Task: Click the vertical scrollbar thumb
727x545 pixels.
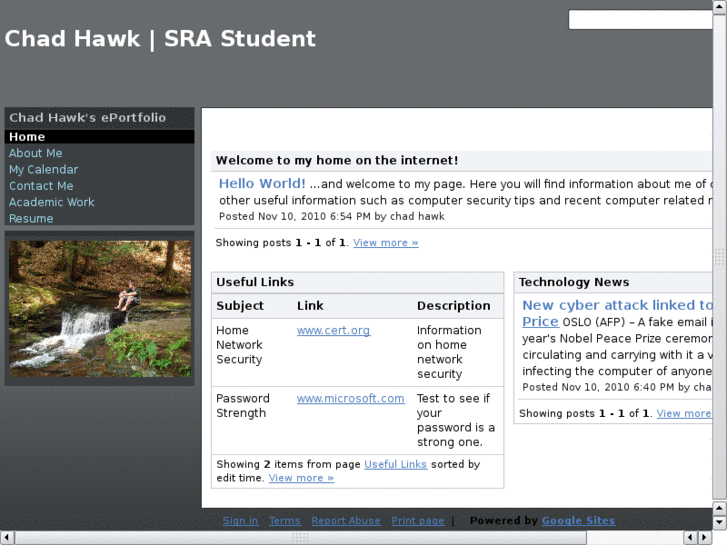Action: point(720,257)
